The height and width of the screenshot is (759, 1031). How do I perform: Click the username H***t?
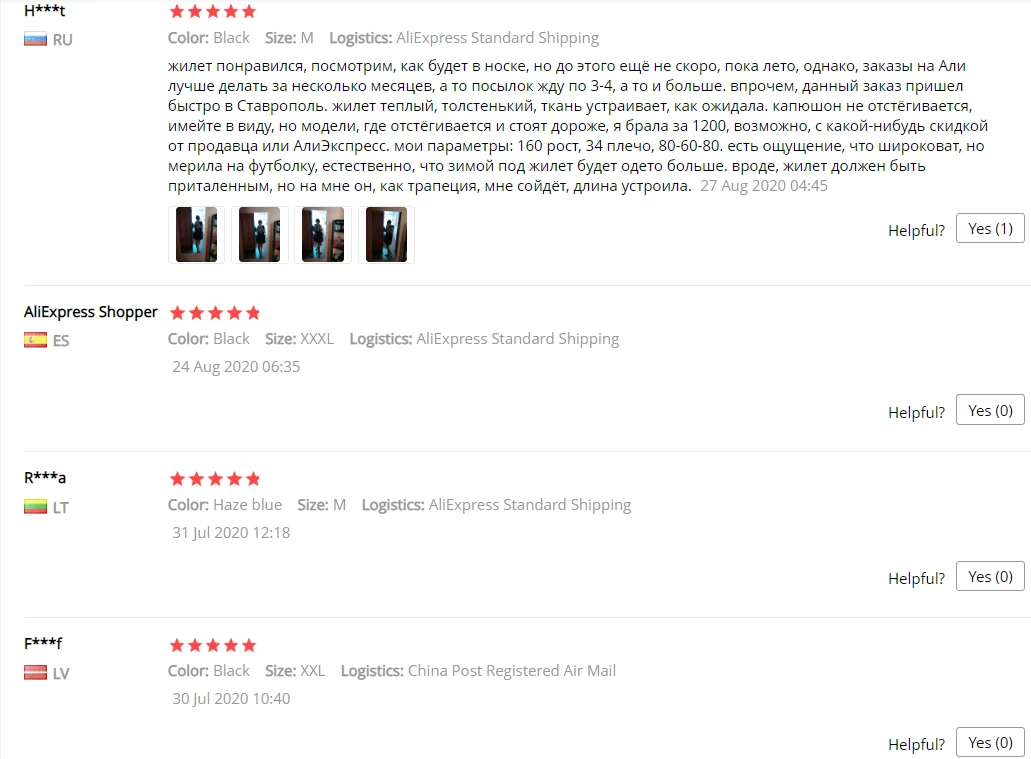pos(45,11)
